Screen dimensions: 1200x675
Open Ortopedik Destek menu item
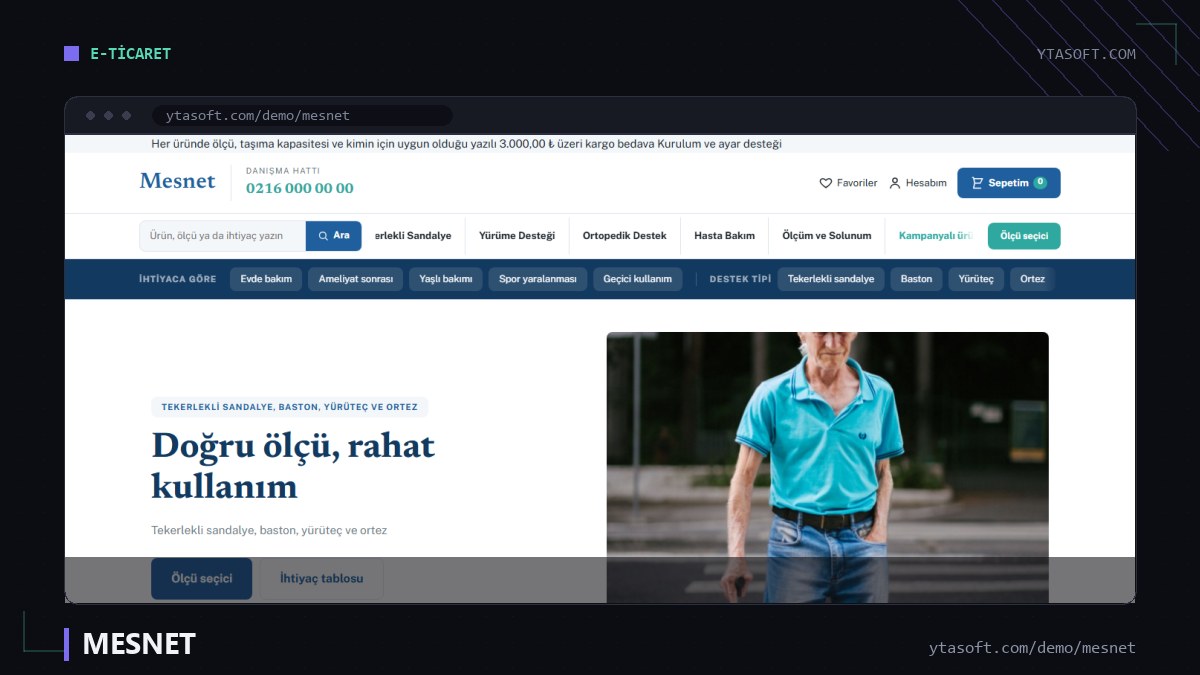coord(624,236)
